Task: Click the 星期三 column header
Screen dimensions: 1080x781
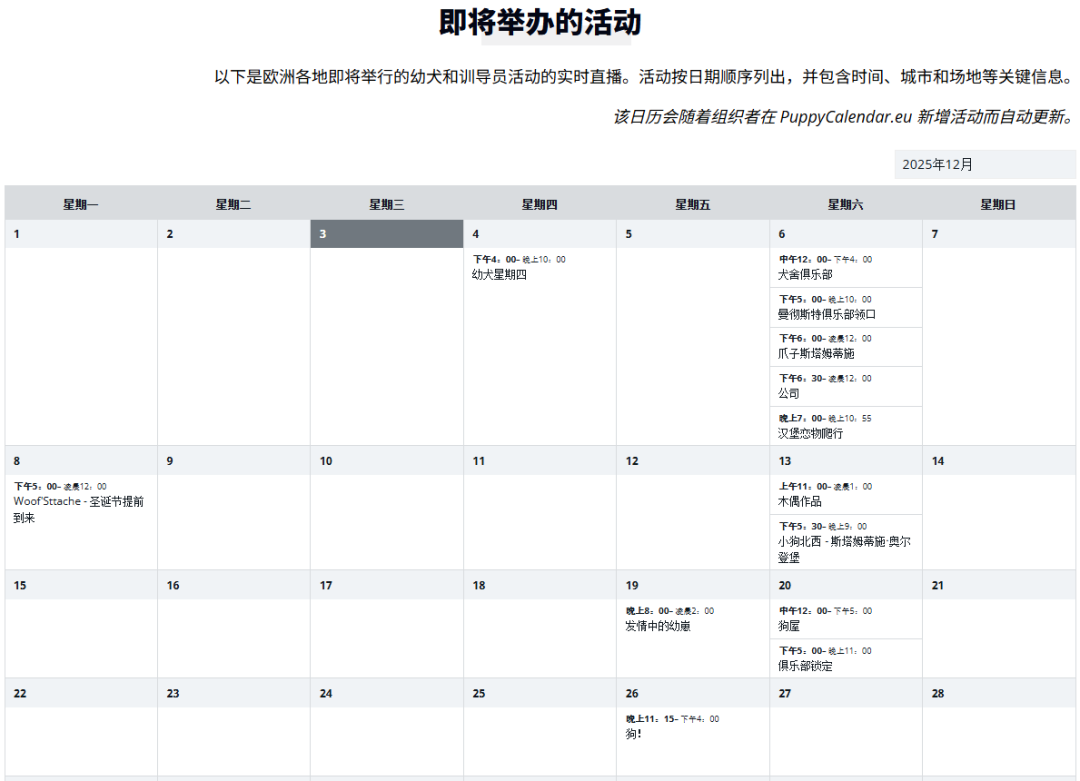Action: (x=386, y=205)
